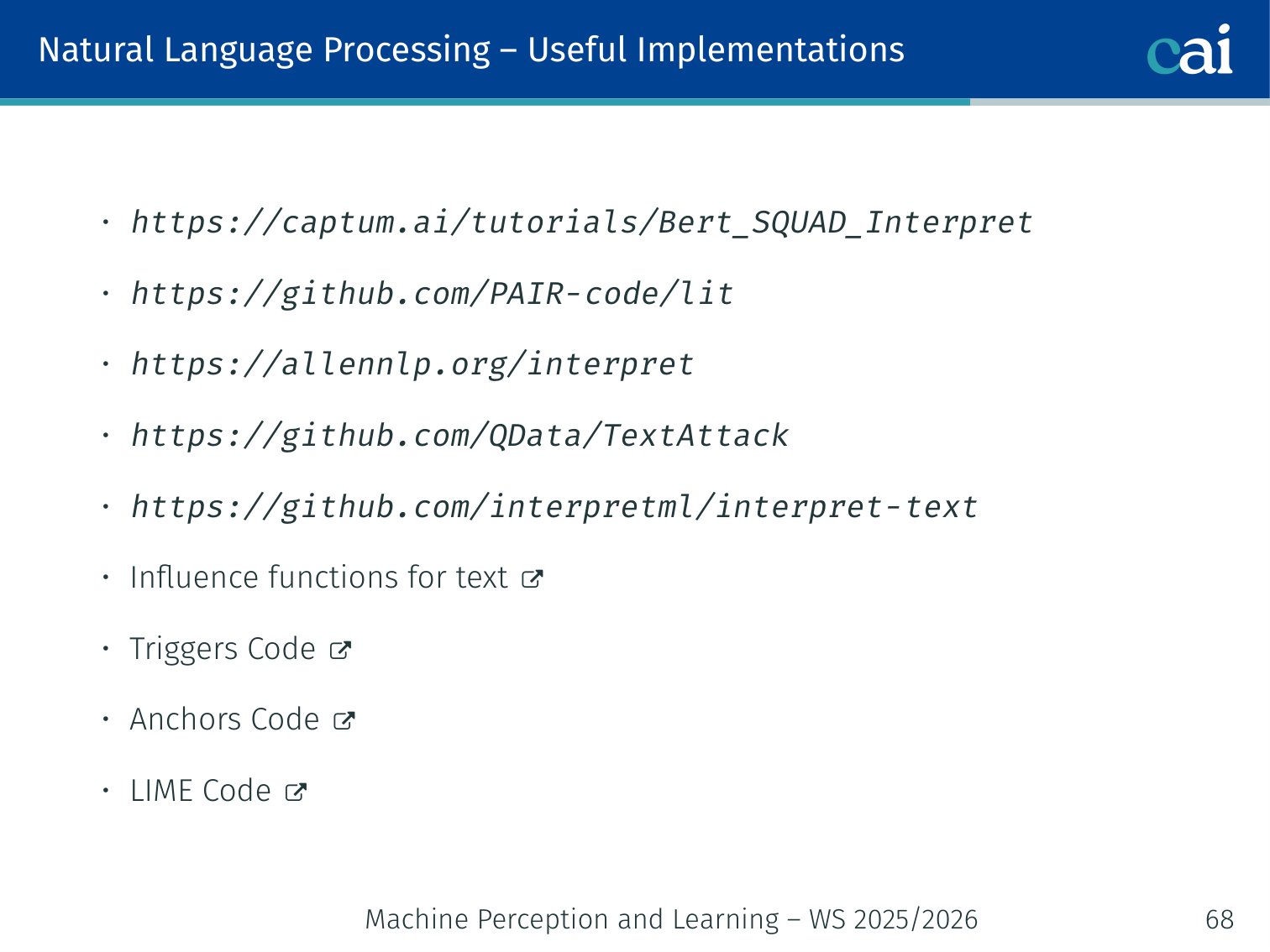
Task: Click the slide title 'Natural Language Processing – Useful Implementations'
Action: 471,50
